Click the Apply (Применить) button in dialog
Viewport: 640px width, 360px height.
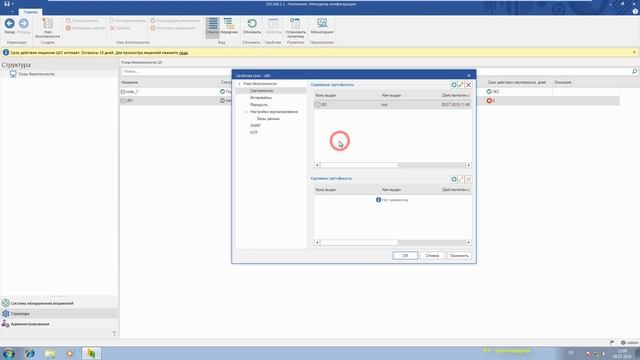459,256
